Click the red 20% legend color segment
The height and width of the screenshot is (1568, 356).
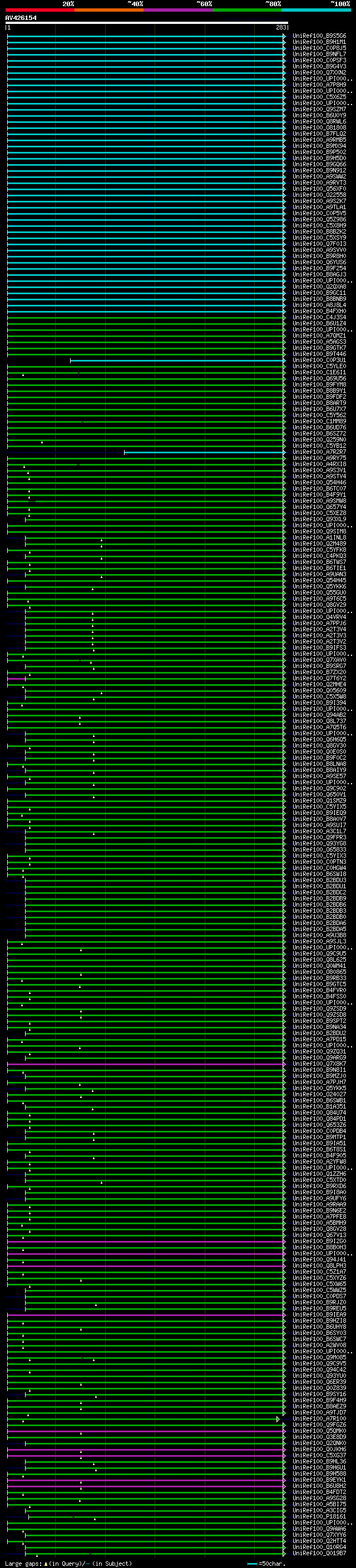pos(39,10)
